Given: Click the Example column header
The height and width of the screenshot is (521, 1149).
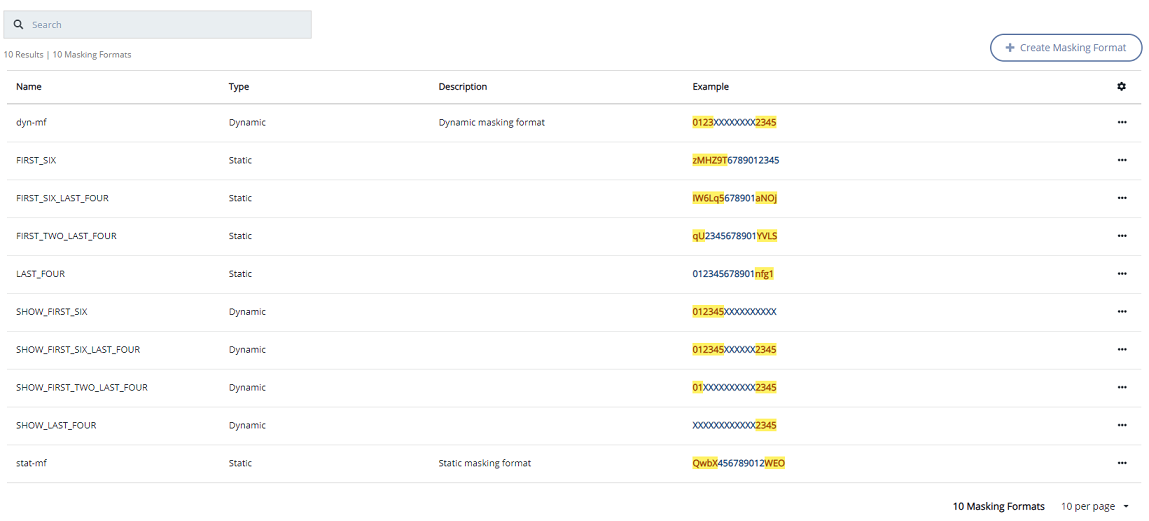Looking at the screenshot, I should click(x=710, y=87).
